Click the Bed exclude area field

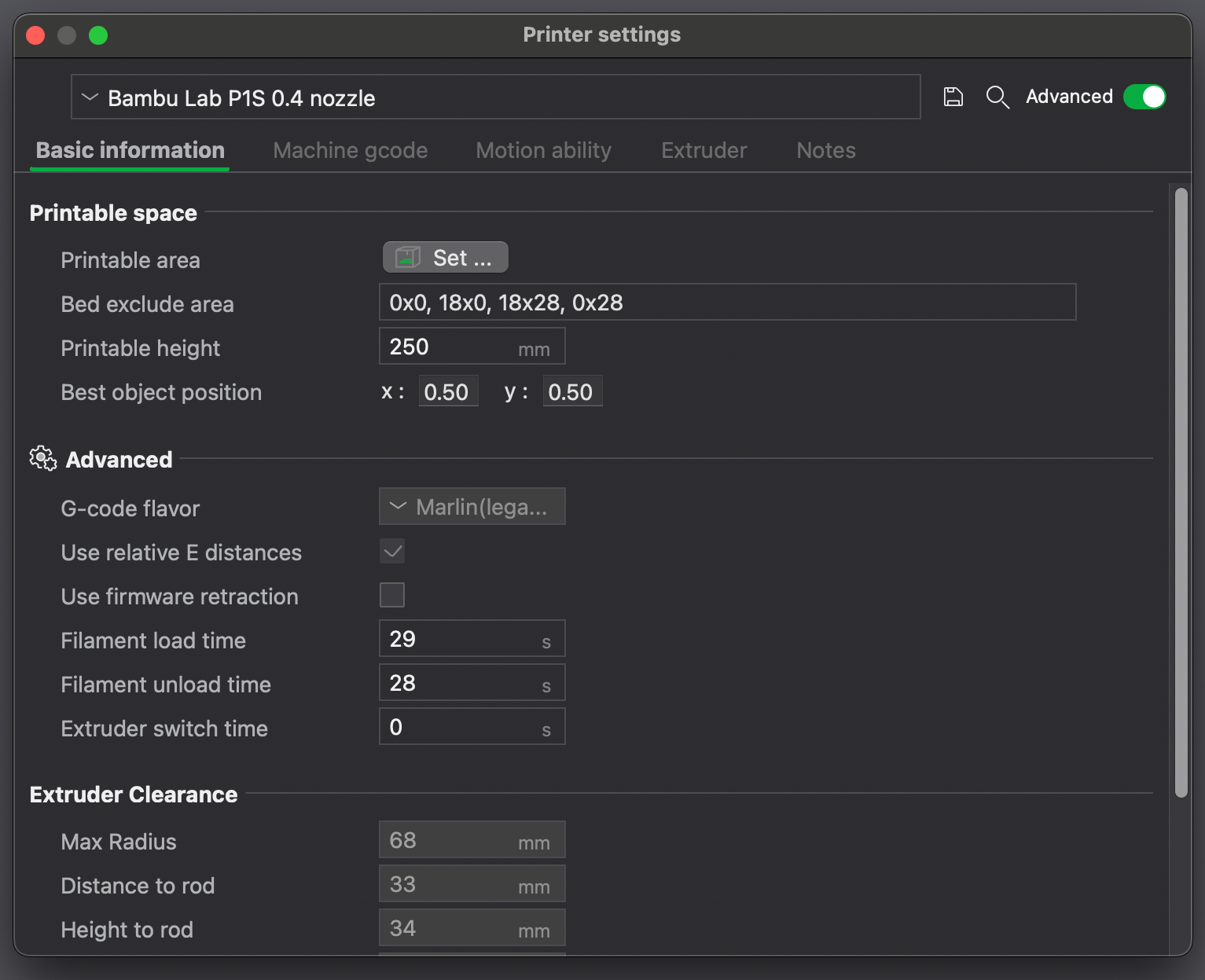[728, 302]
